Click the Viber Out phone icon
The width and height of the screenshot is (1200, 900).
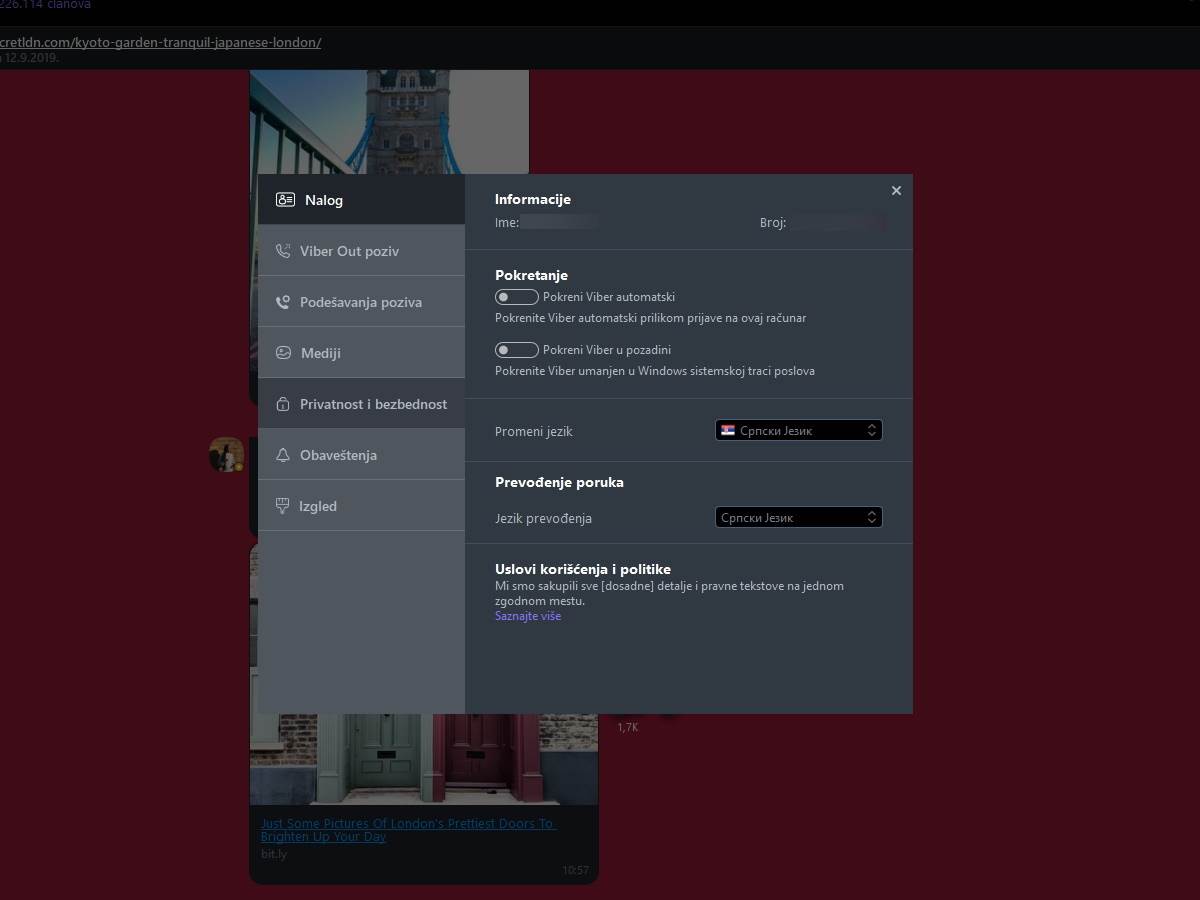coord(282,250)
